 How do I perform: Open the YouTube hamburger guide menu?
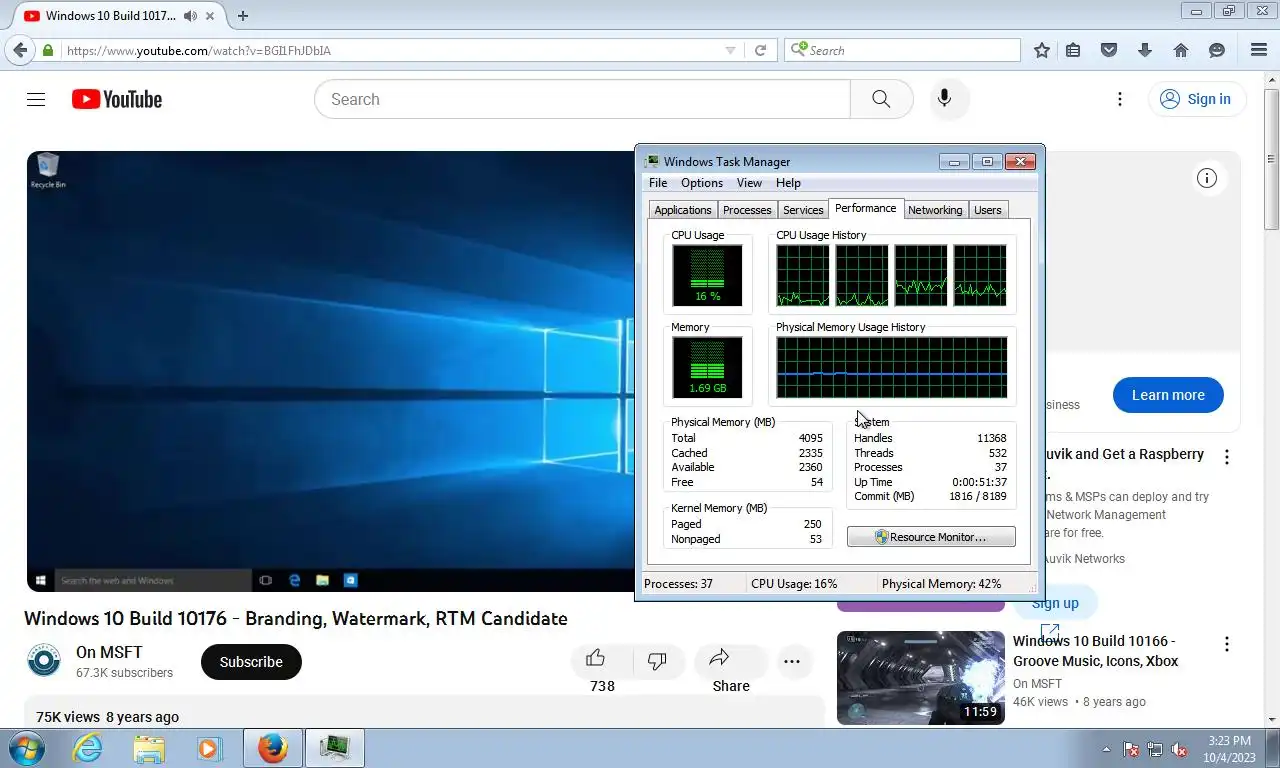click(x=36, y=99)
